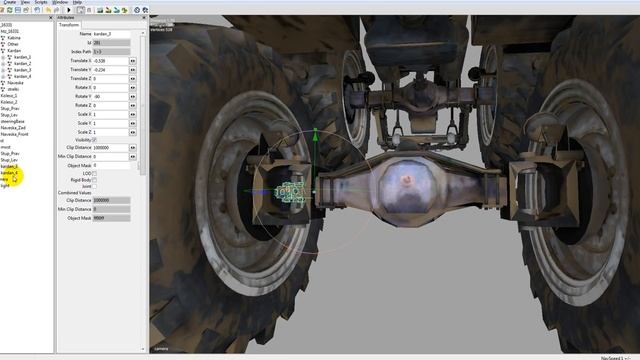Click the Clip Distance arrow stepper button
The height and width of the screenshot is (360, 640).
[x=133, y=147]
